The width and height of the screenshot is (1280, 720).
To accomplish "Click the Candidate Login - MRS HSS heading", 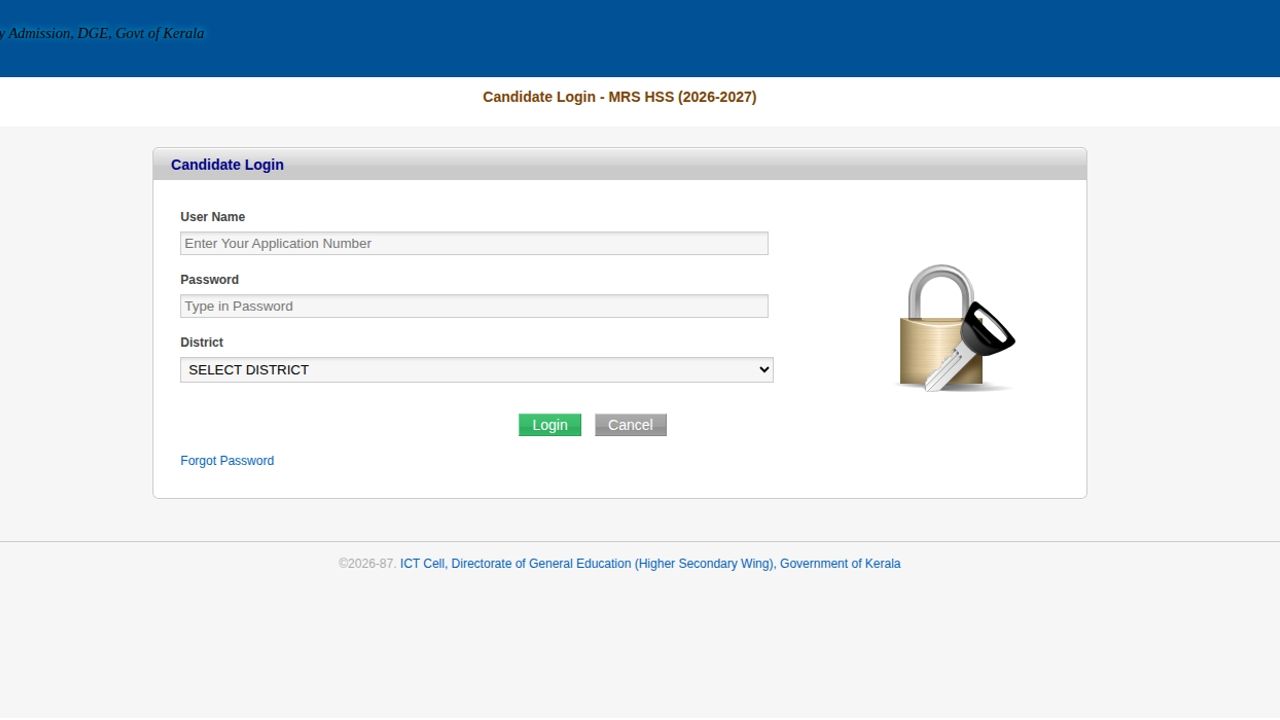I will pyautogui.click(x=619, y=97).
